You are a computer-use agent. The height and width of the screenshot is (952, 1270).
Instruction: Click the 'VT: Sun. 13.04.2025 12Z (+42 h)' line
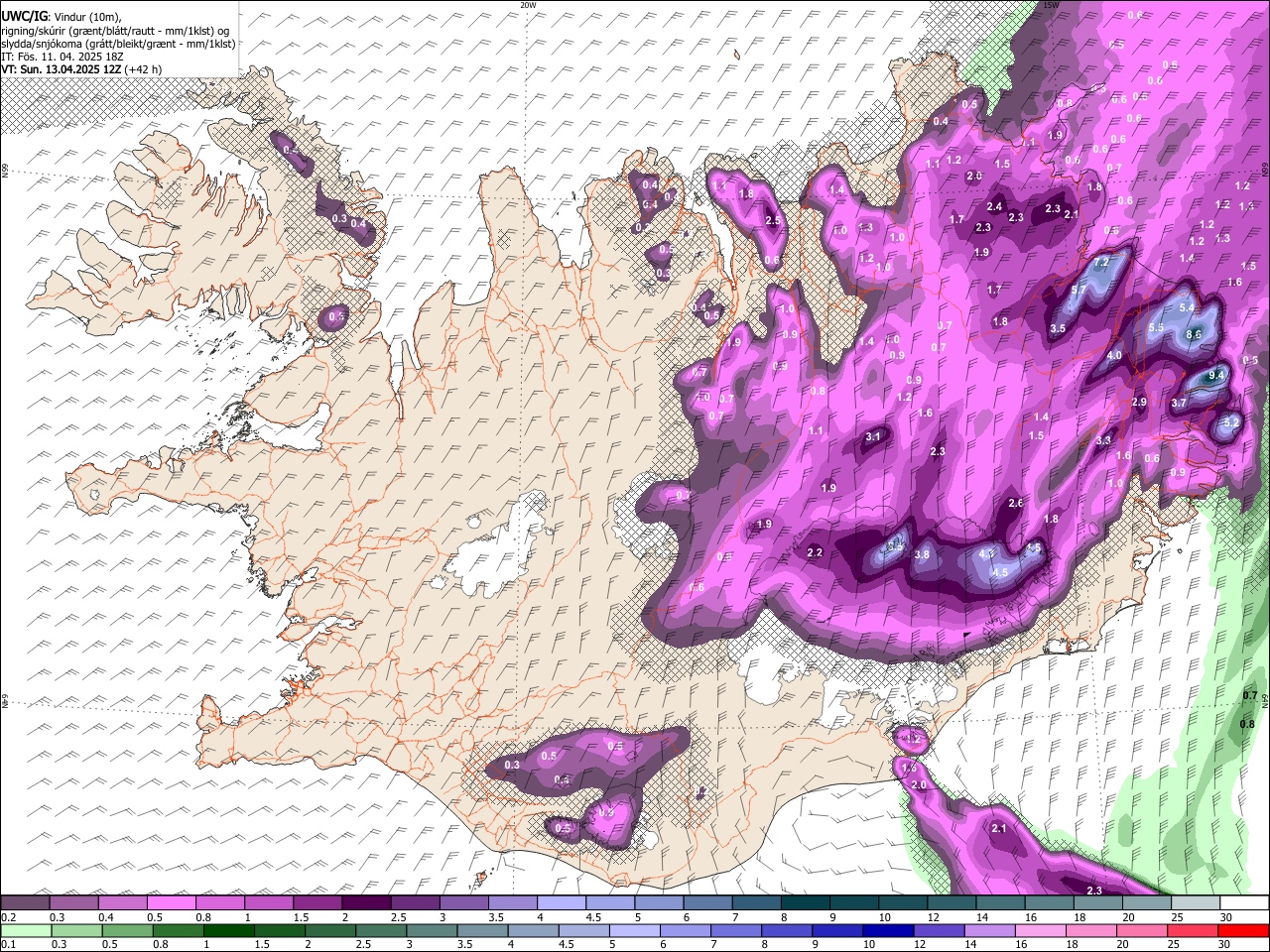pyautogui.click(x=81, y=69)
